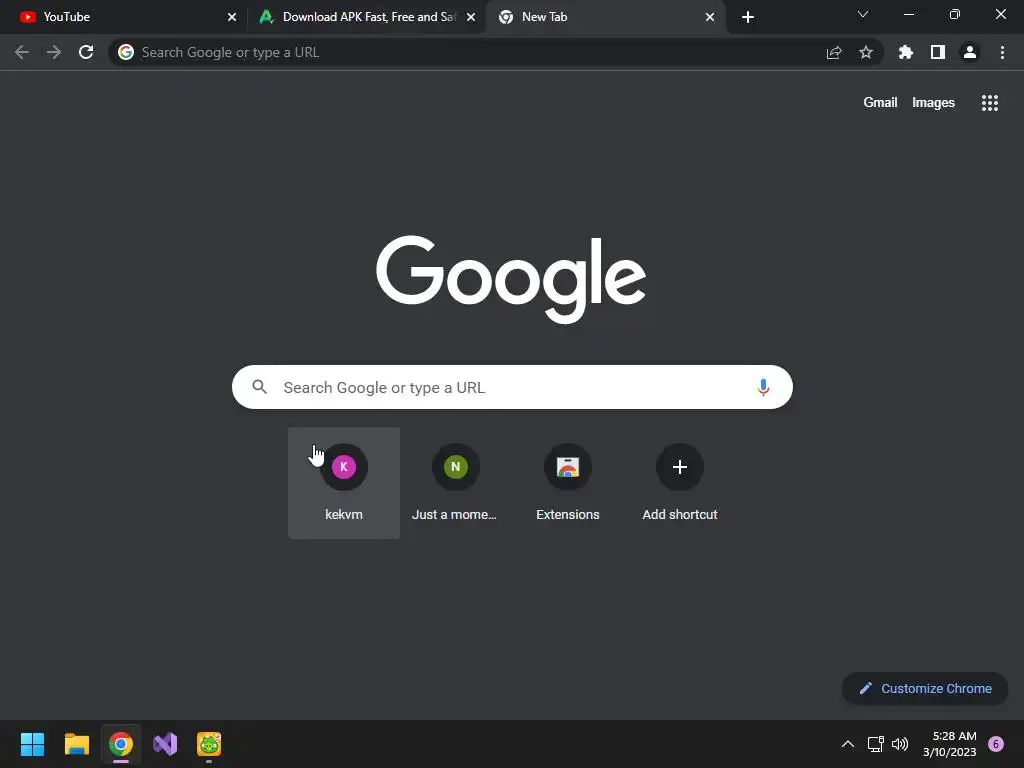Switch to Download APK tab
Viewport: 1024px width, 768px height.
366,17
